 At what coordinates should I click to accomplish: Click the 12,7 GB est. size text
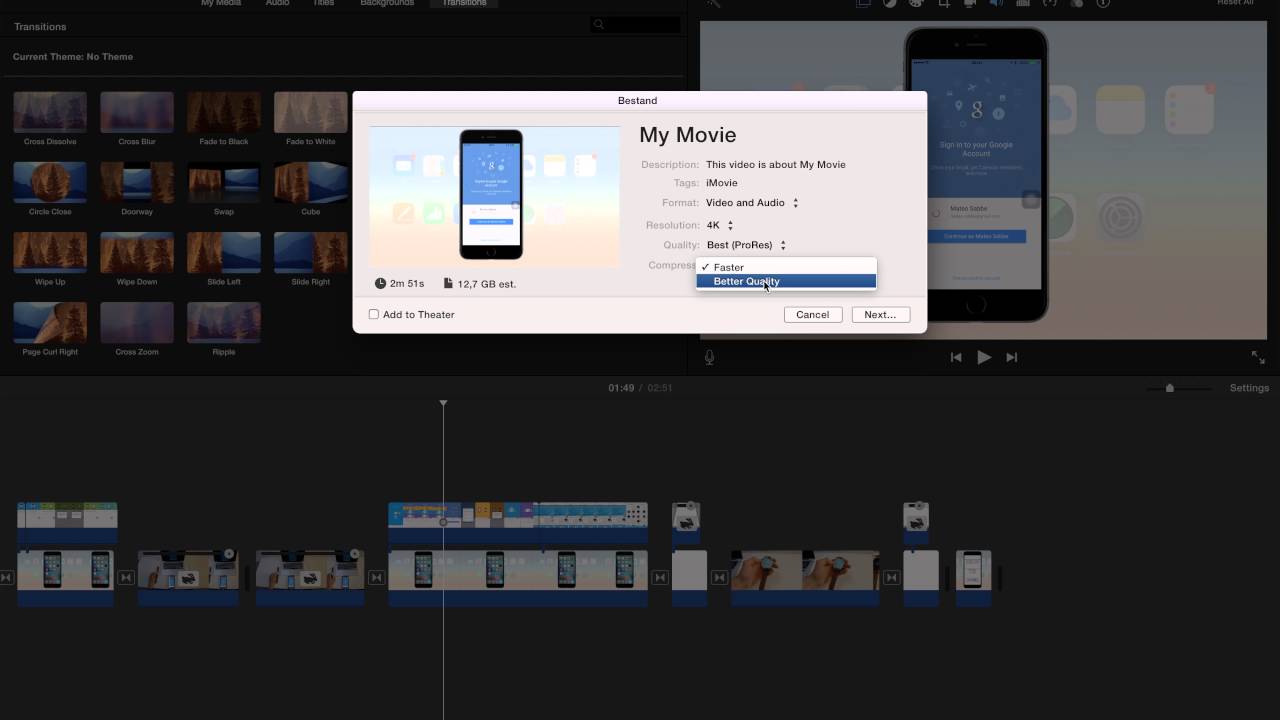[x=487, y=284]
